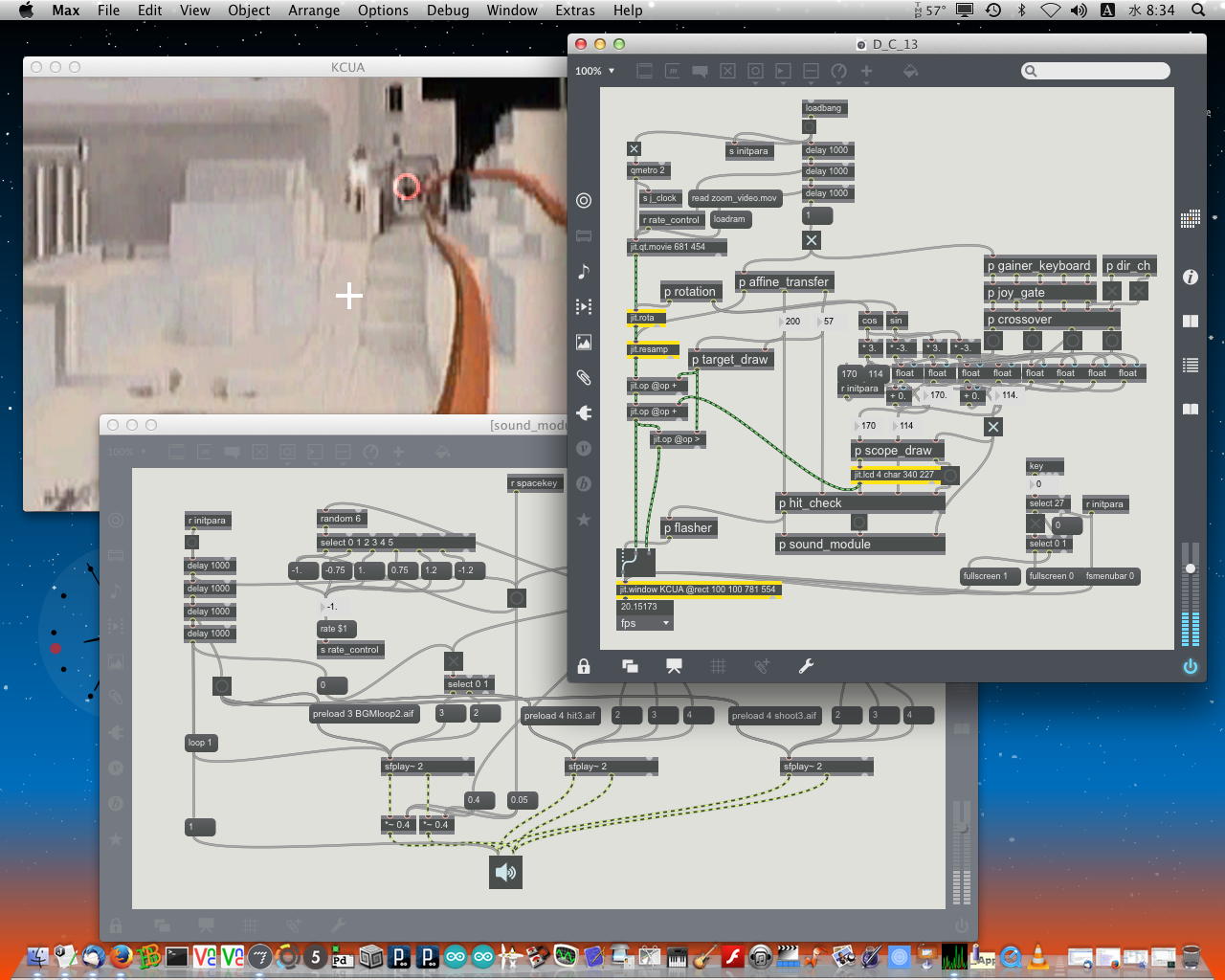Show the Inspector with the 'i' icon

(x=1191, y=277)
